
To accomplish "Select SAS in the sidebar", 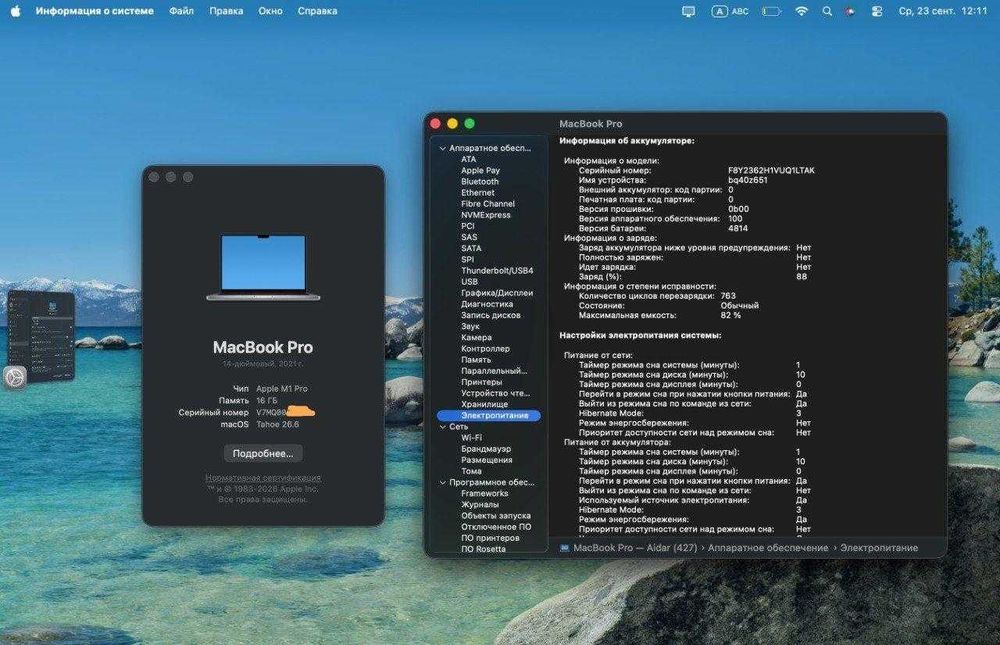I will (469, 237).
